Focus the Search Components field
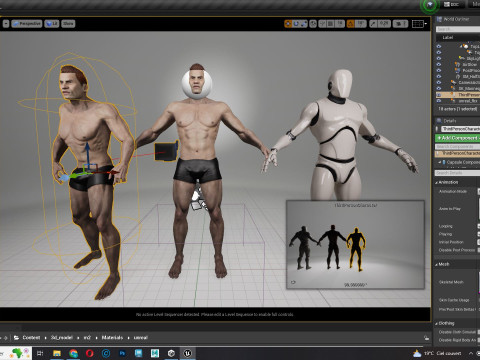The height and width of the screenshot is (360, 480). point(457,147)
